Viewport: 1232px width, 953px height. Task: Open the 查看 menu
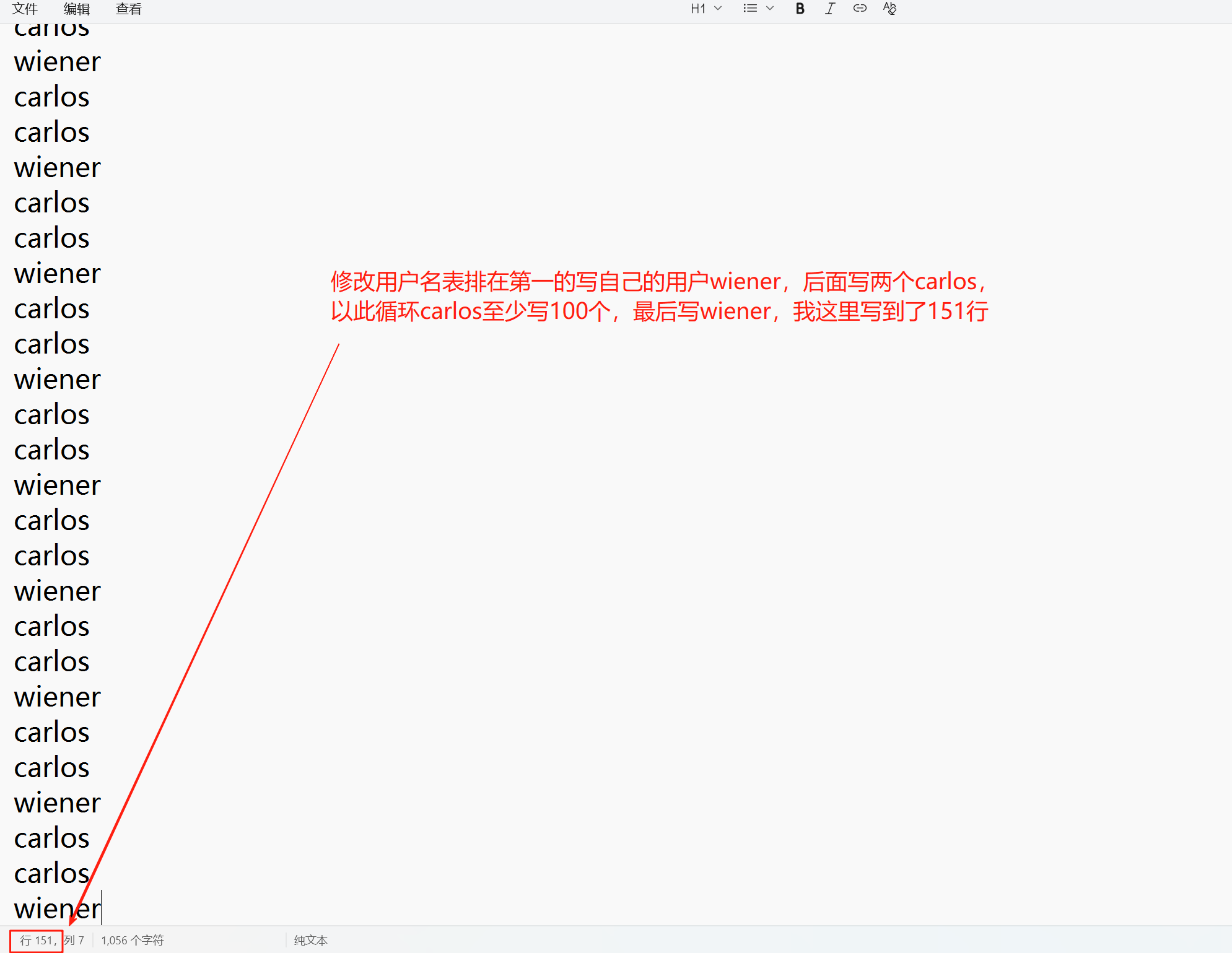pos(129,9)
